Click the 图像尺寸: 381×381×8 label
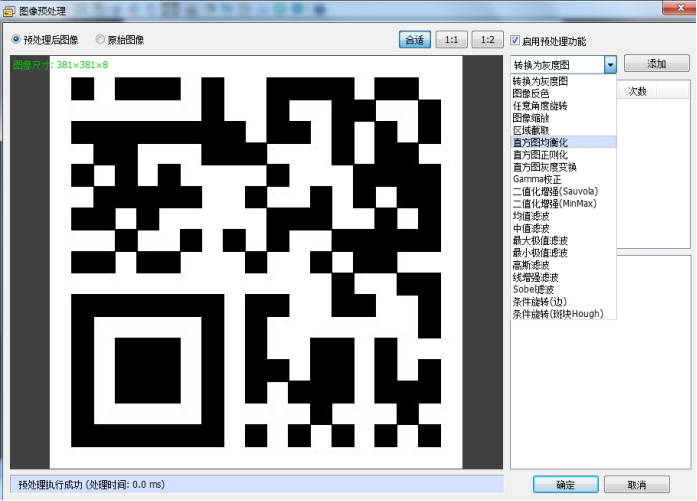The width and height of the screenshot is (697, 501). tap(61, 65)
